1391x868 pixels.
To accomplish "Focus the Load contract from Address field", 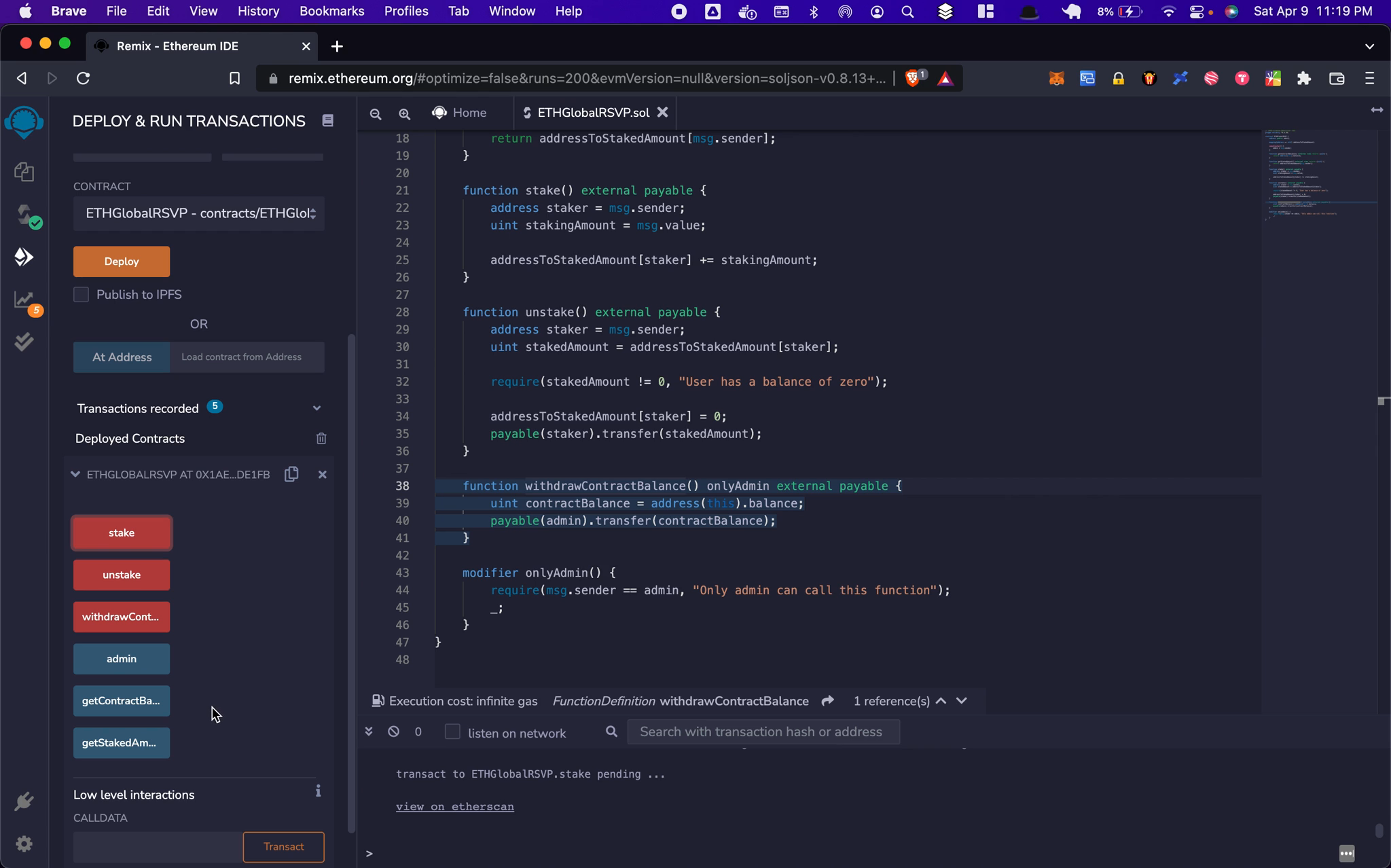I will (247, 357).
